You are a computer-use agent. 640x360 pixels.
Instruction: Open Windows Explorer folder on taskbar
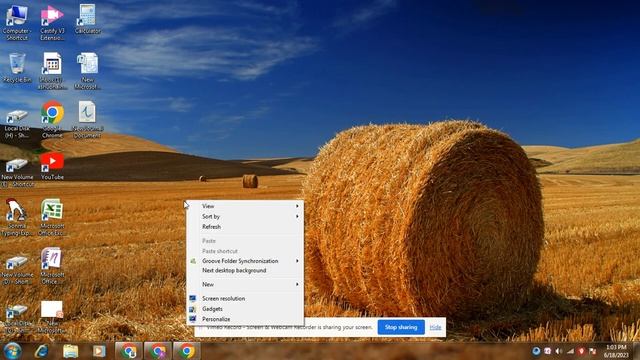coord(70,351)
